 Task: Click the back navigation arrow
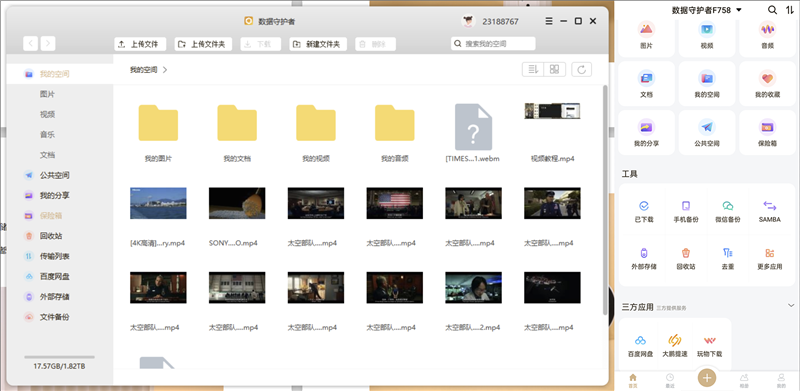(x=31, y=44)
